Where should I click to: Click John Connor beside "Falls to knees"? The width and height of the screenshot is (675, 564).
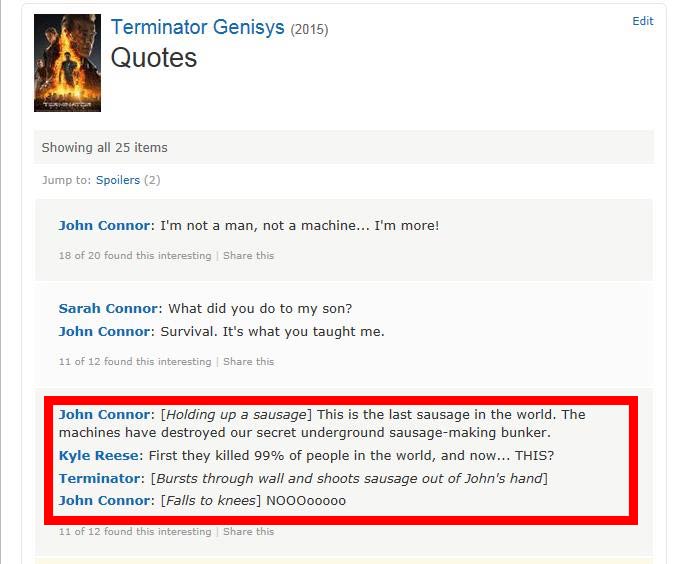[x=104, y=500]
